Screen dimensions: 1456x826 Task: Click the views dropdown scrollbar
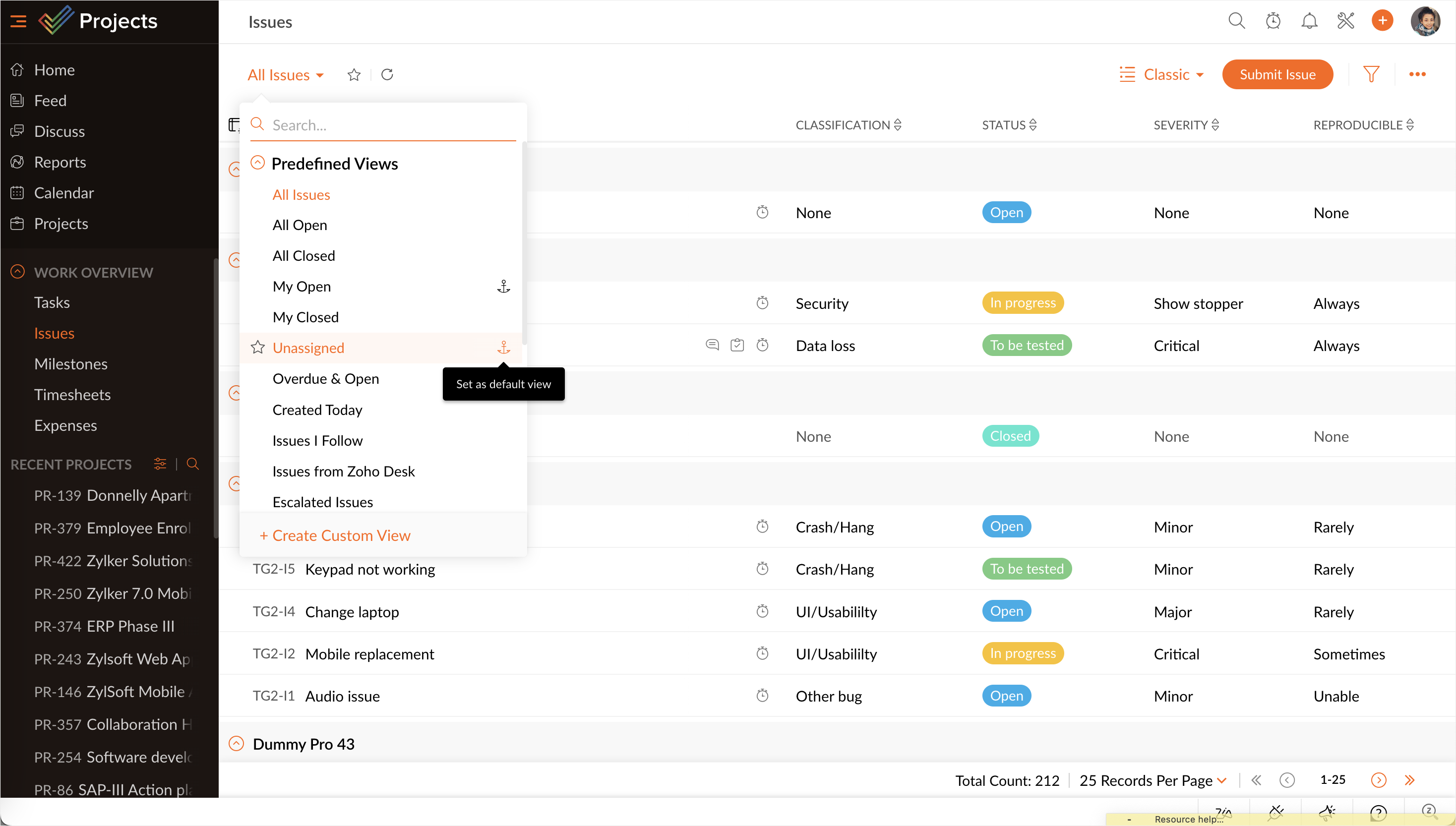(x=524, y=244)
